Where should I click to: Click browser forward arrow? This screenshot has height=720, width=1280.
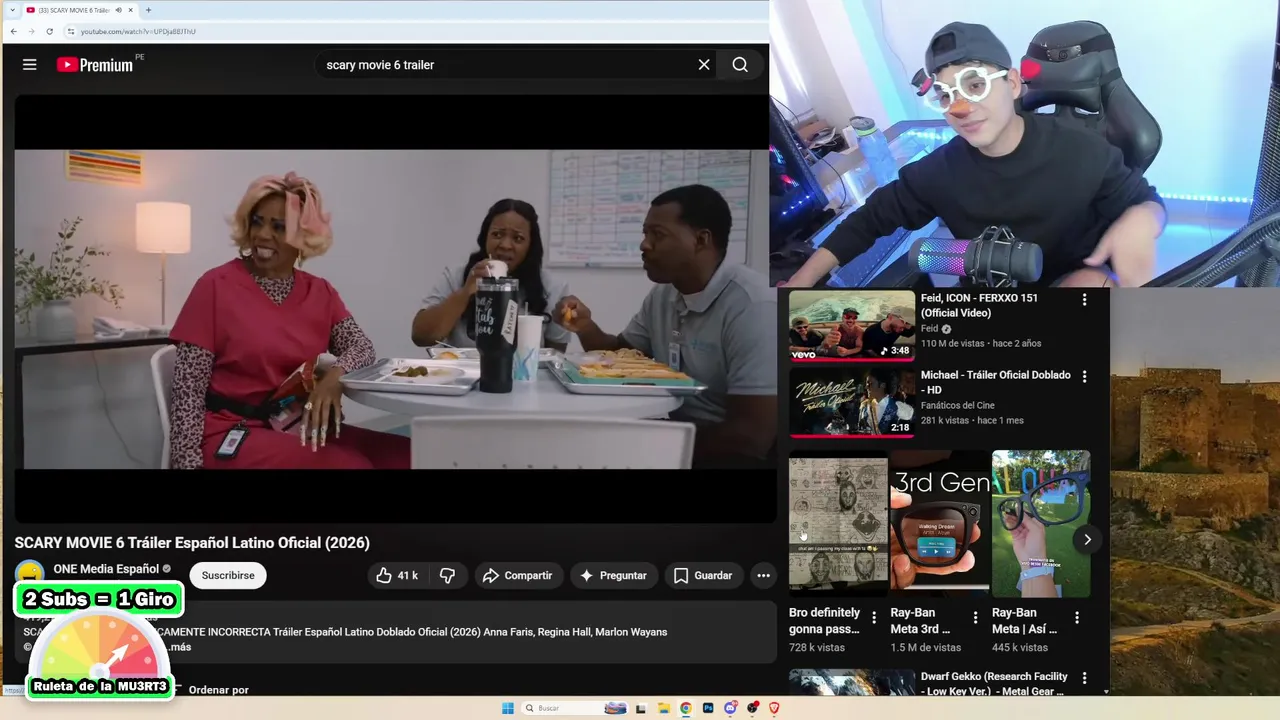[x=31, y=31]
